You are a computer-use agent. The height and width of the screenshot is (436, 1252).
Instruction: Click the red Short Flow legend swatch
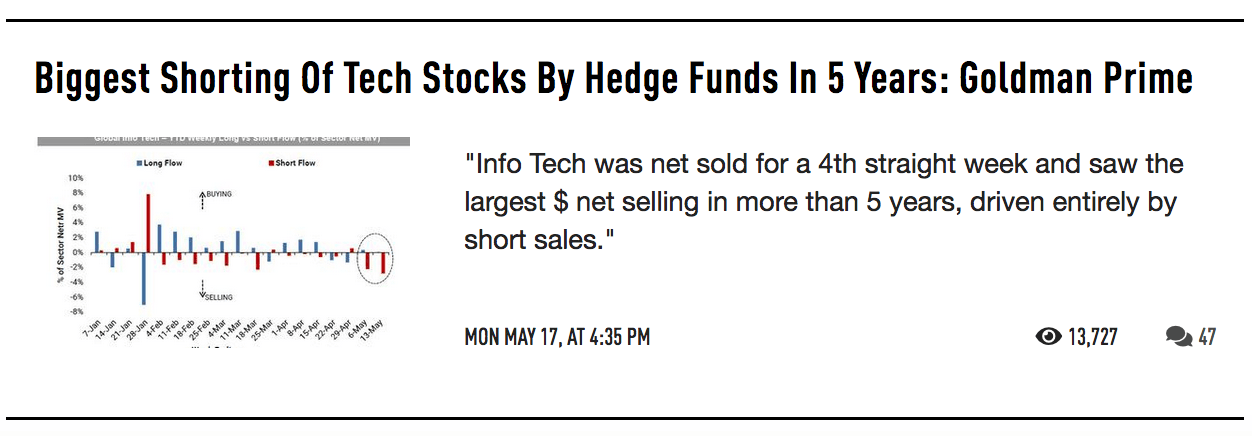coord(272,162)
